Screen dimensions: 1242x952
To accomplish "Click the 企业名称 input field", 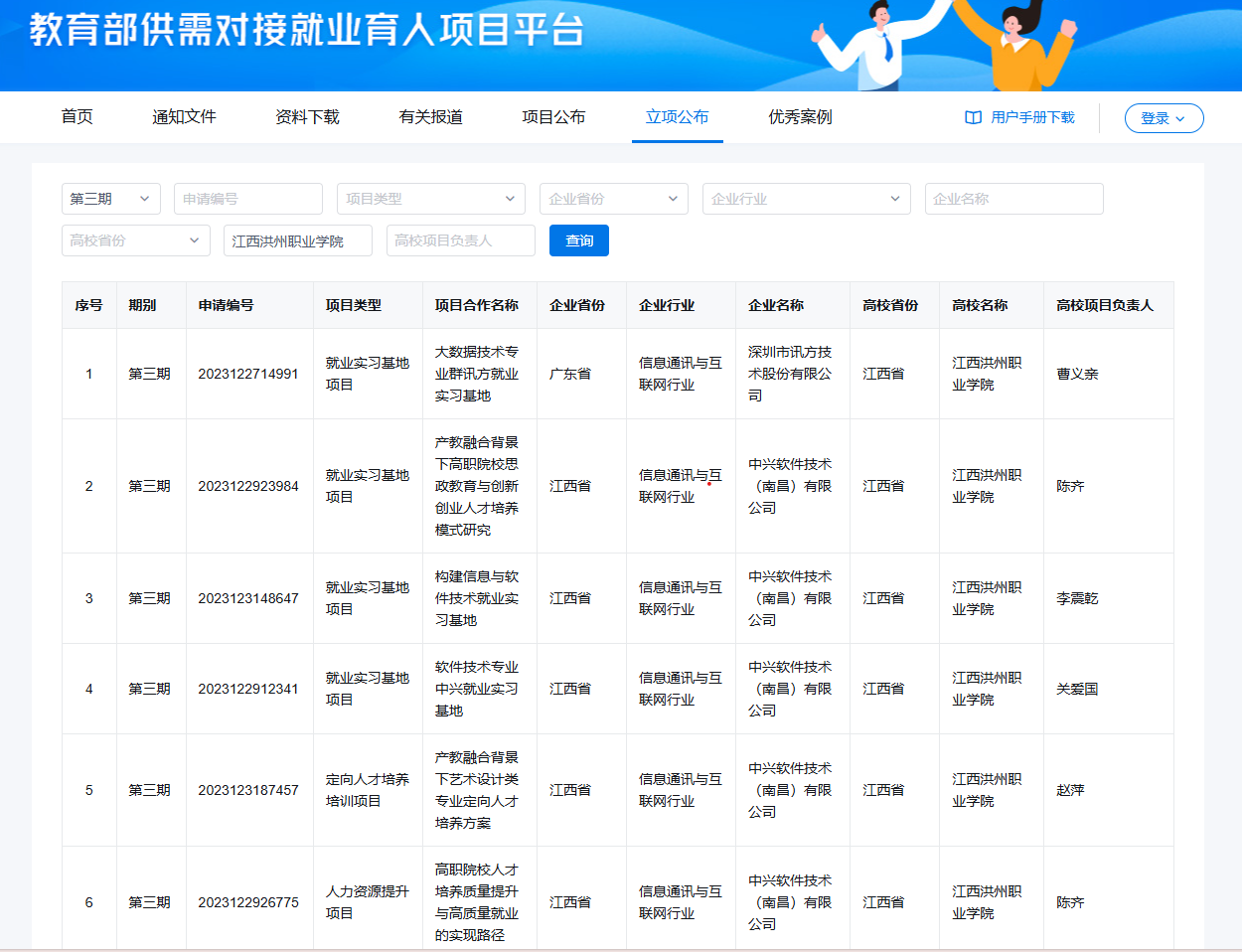I will click(x=1013, y=199).
